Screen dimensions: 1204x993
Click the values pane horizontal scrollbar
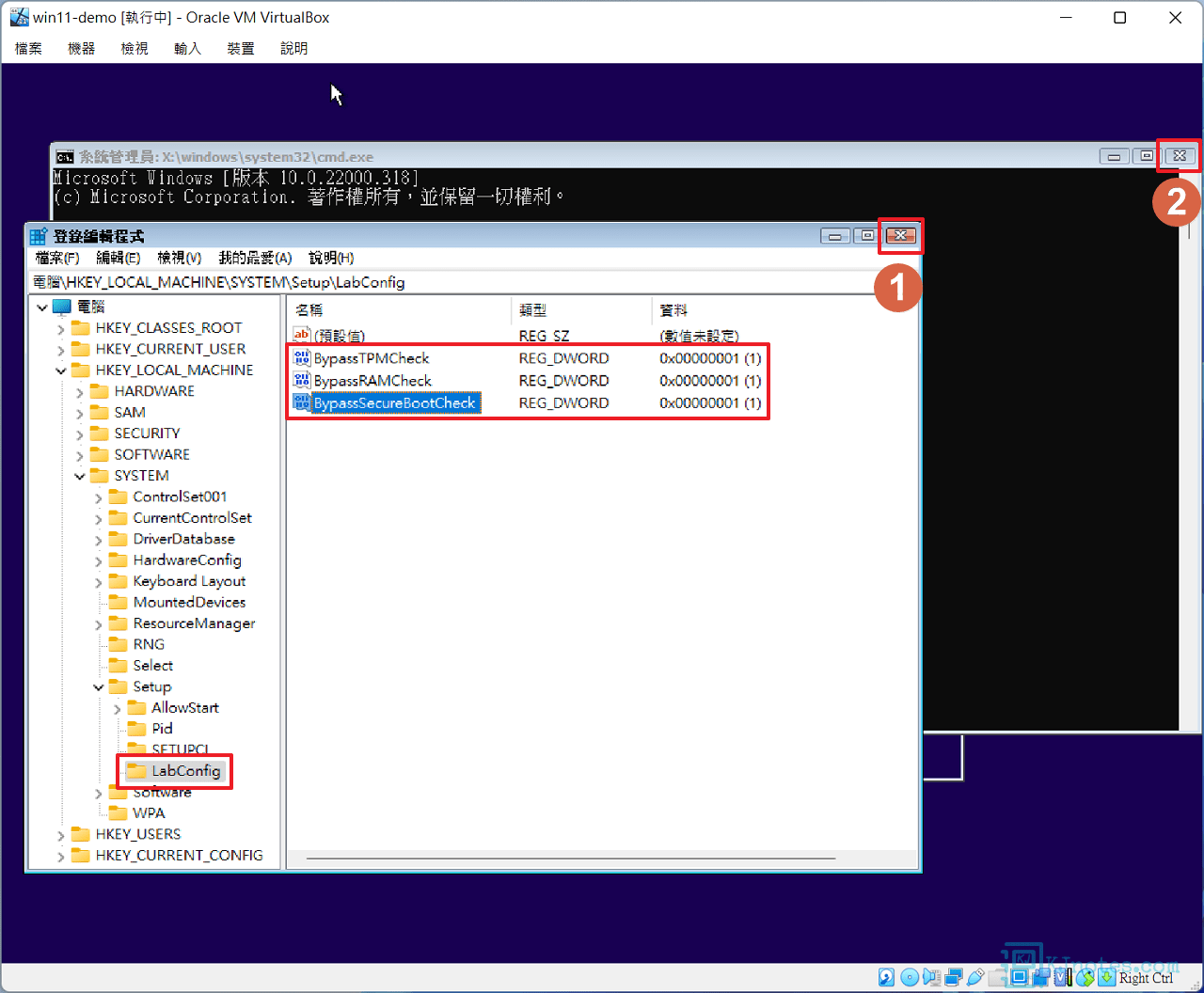(x=571, y=858)
